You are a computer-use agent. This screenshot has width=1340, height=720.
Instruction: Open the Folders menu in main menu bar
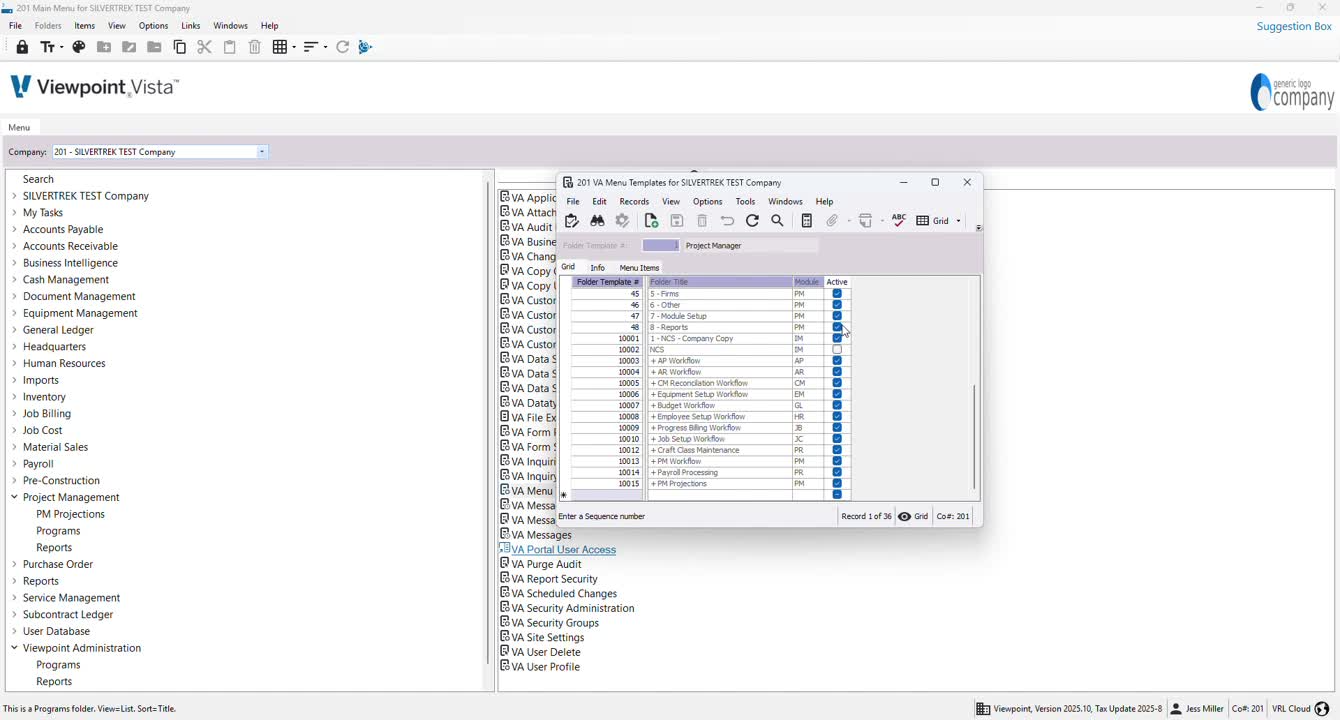[x=48, y=26]
